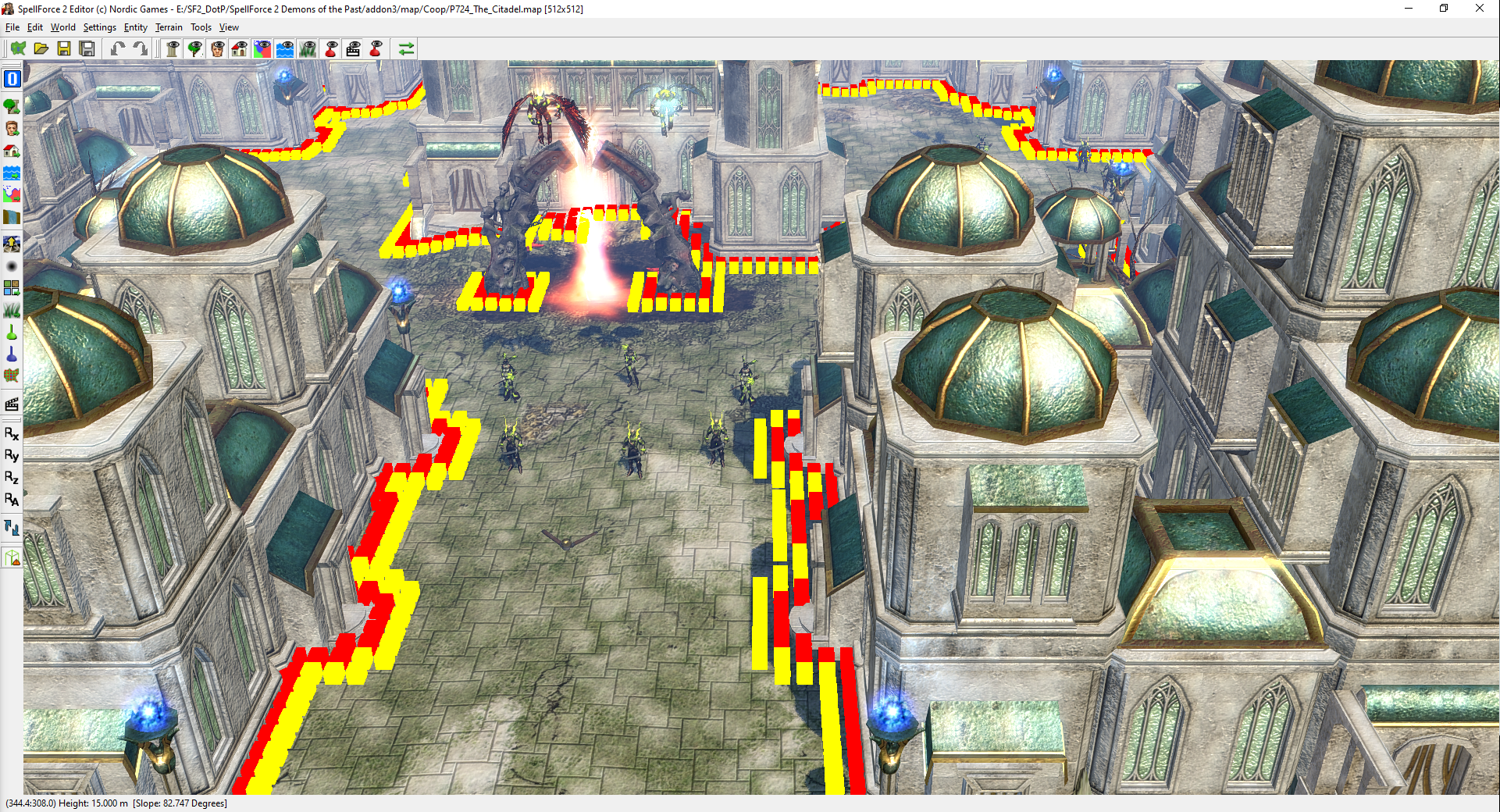Toggle first red marker visibility icon

[330, 49]
